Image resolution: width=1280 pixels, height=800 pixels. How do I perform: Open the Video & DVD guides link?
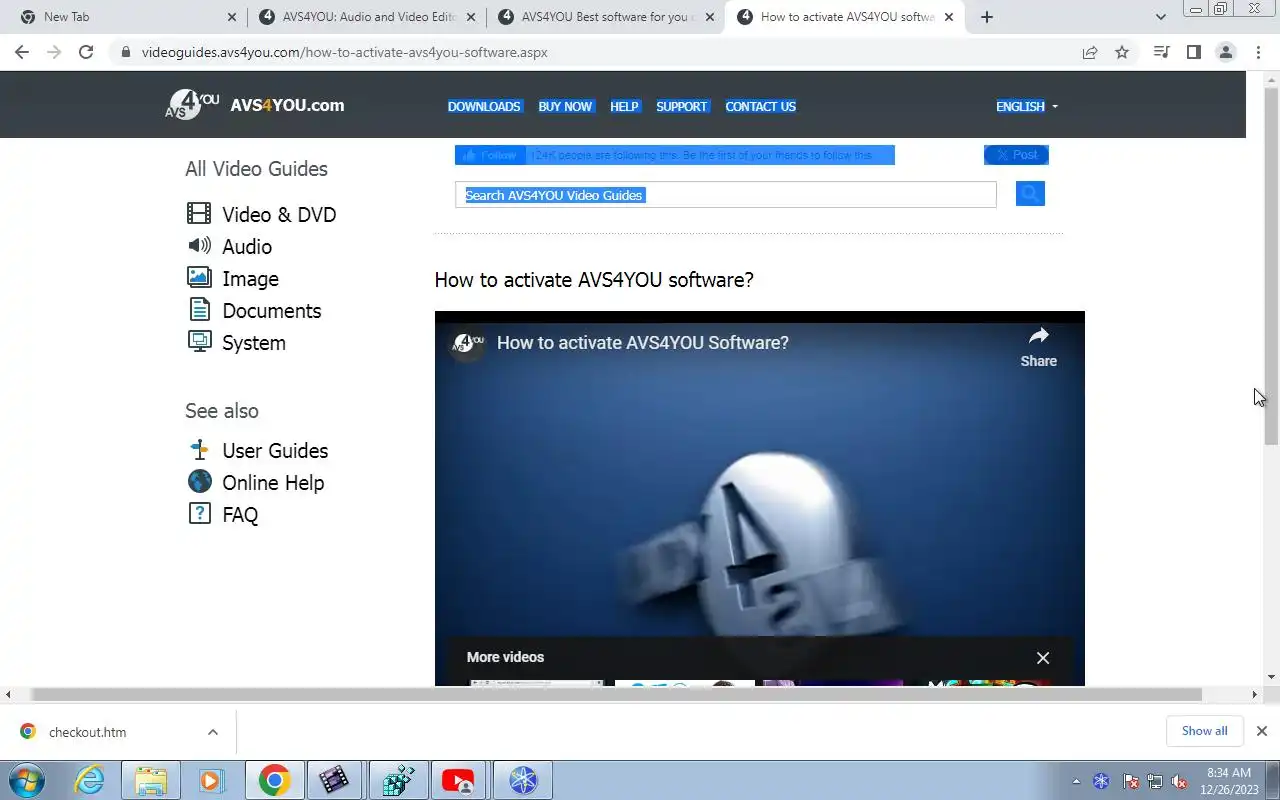pyautogui.click(x=279, y=214)
